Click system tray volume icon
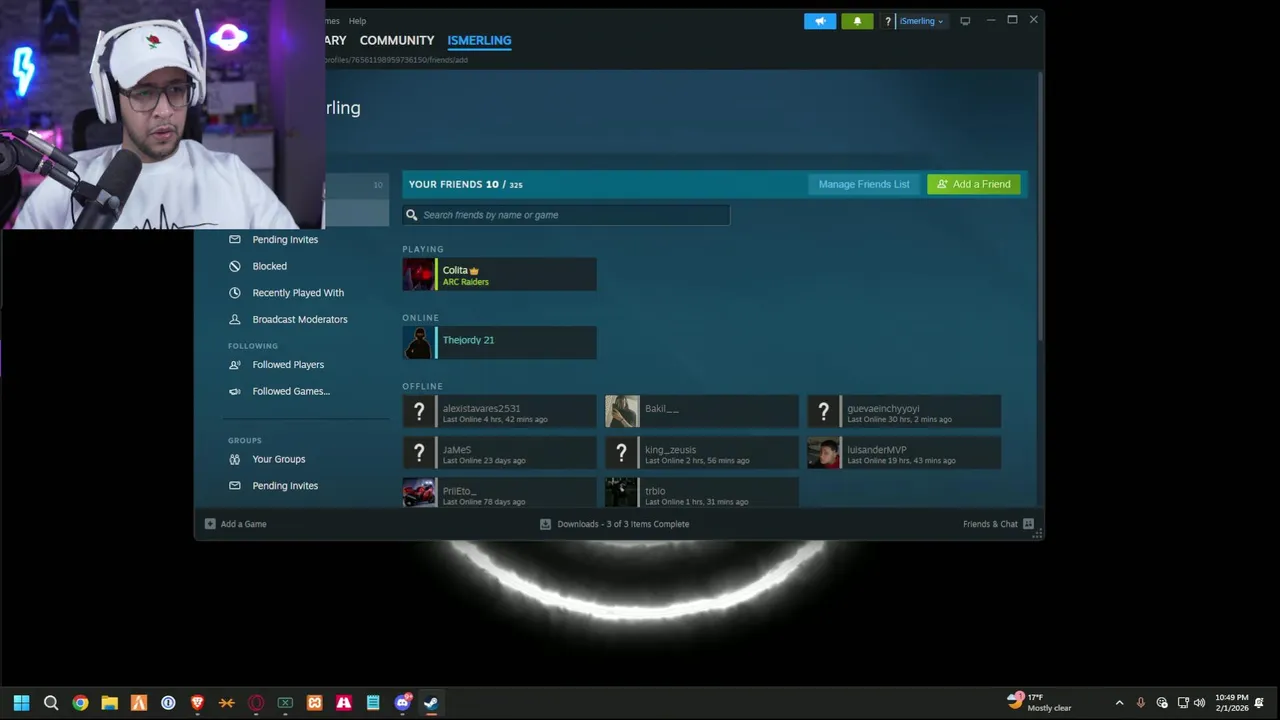 tap(1199, 703)
